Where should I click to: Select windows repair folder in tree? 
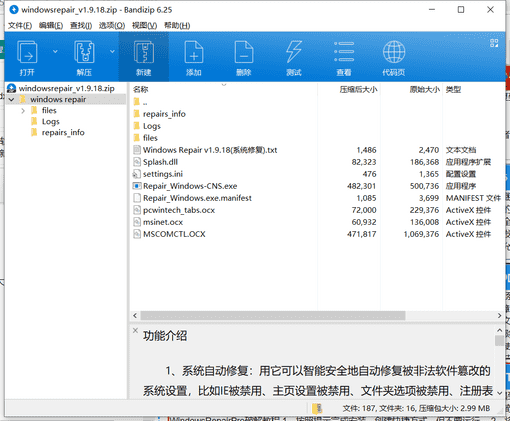pos(58,99)
